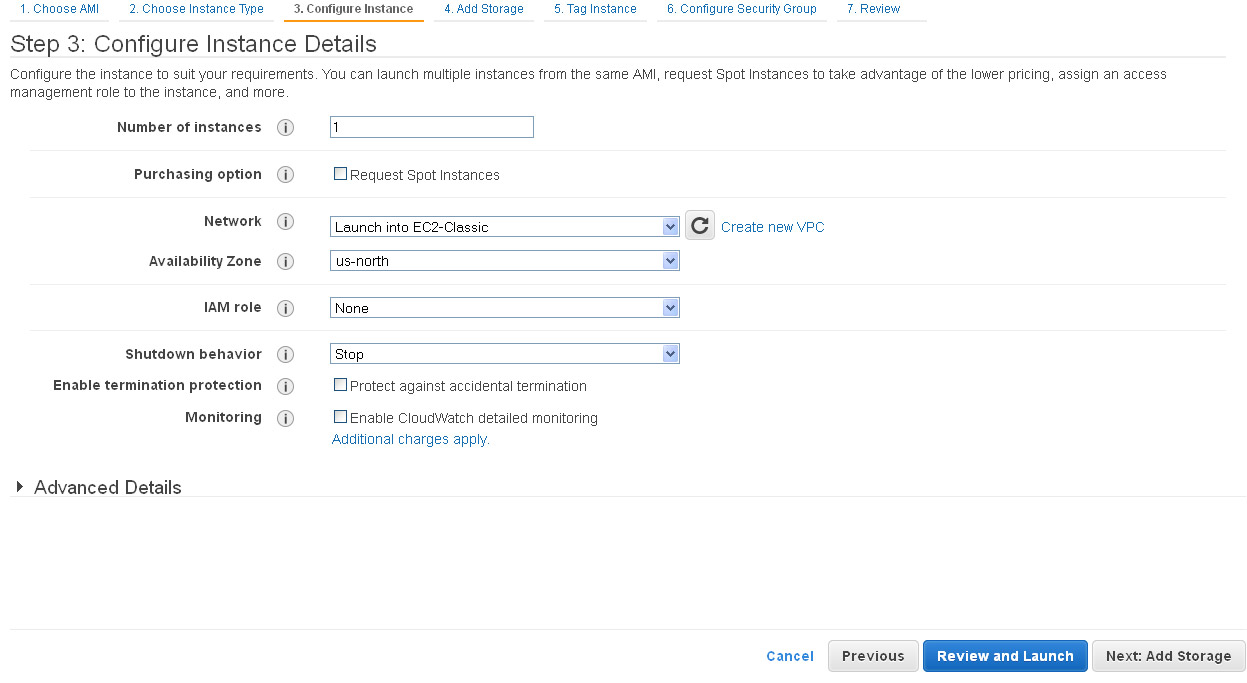Go to 2. Choose Instance Type tab
The height and width of the screenshot is (683, 1247).
coord(197,9)
